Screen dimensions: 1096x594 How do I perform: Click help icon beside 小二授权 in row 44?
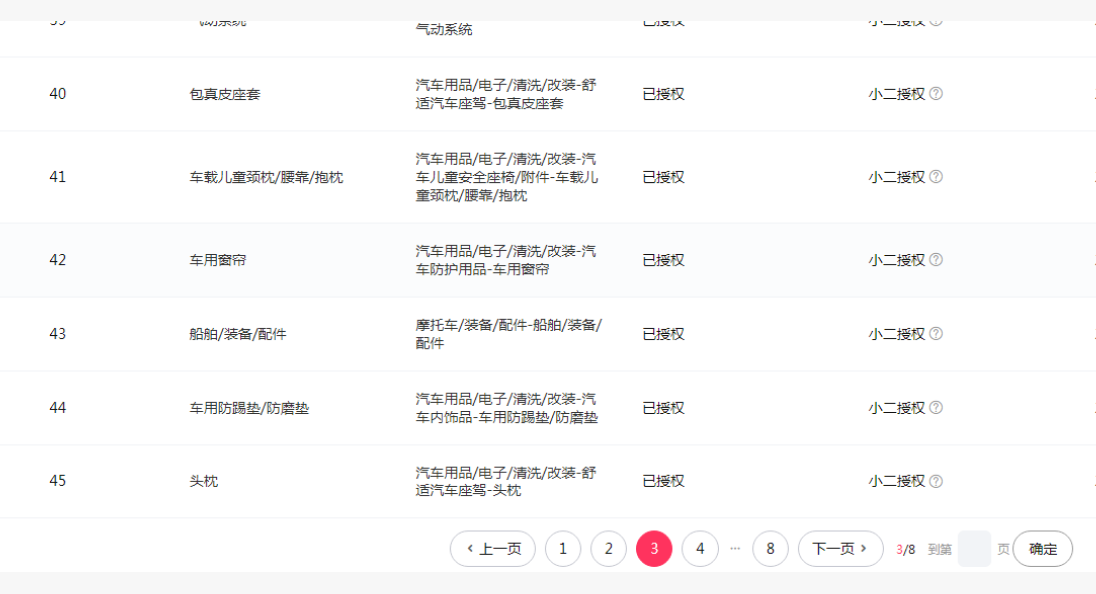tap(936, 408)
